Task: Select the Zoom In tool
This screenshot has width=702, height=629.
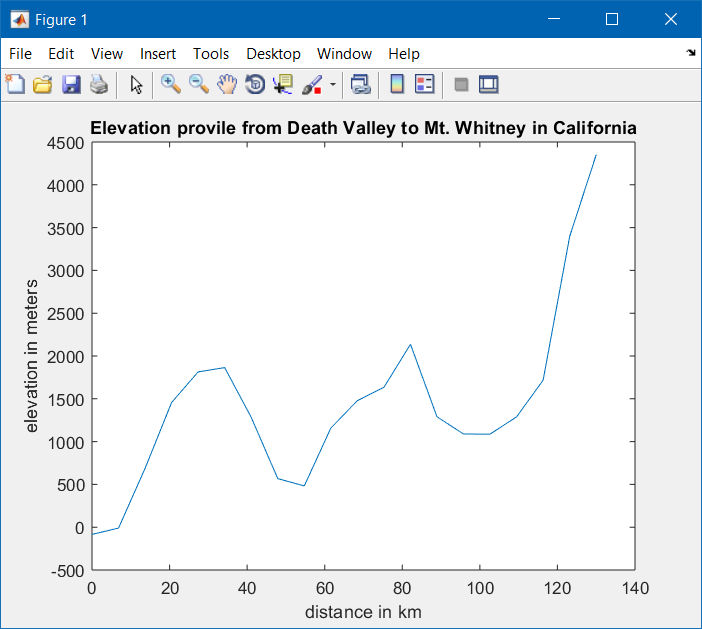Action: pos(171,85)
